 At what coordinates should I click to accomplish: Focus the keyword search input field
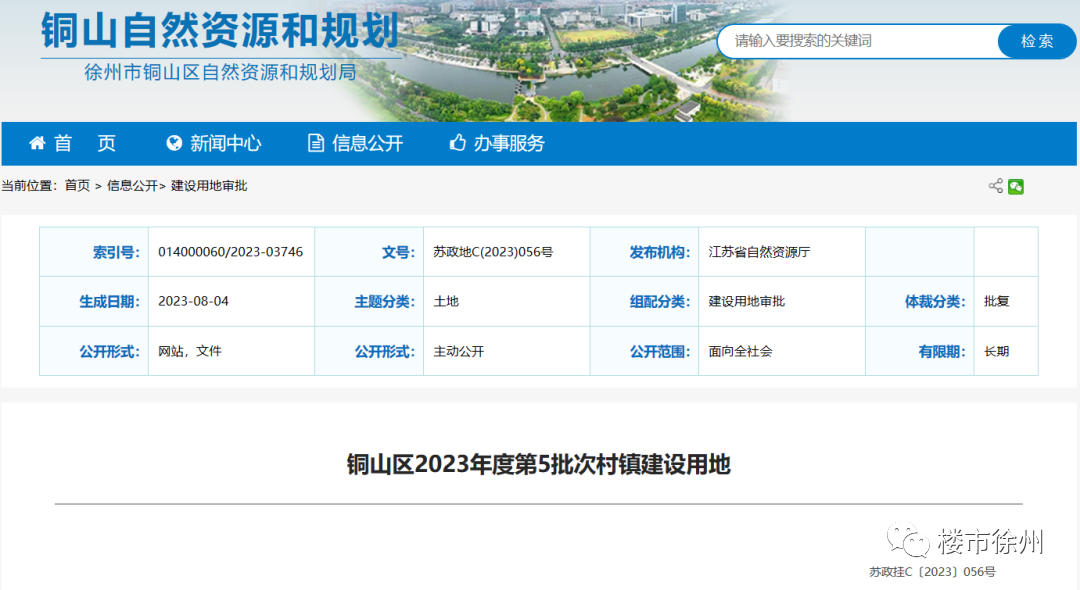tap(858, 41)
